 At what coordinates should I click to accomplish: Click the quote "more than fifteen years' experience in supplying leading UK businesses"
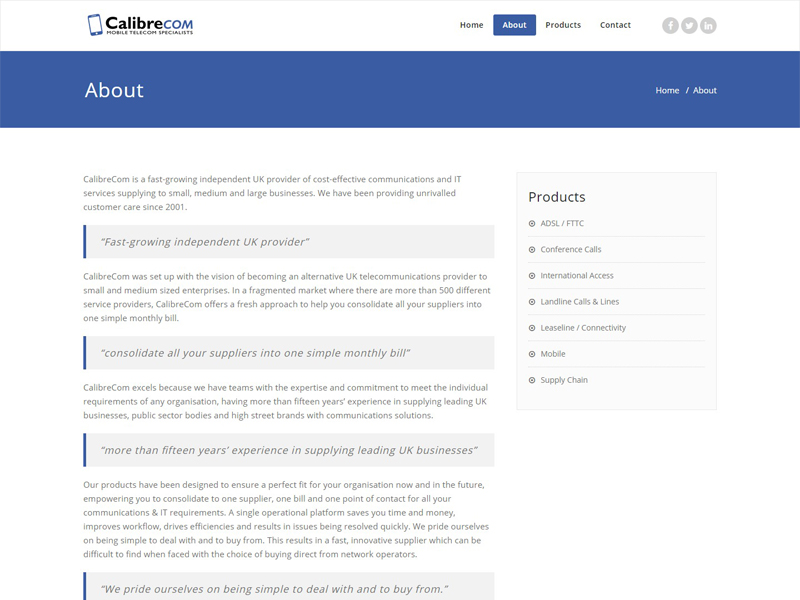(x=289, y=451)
